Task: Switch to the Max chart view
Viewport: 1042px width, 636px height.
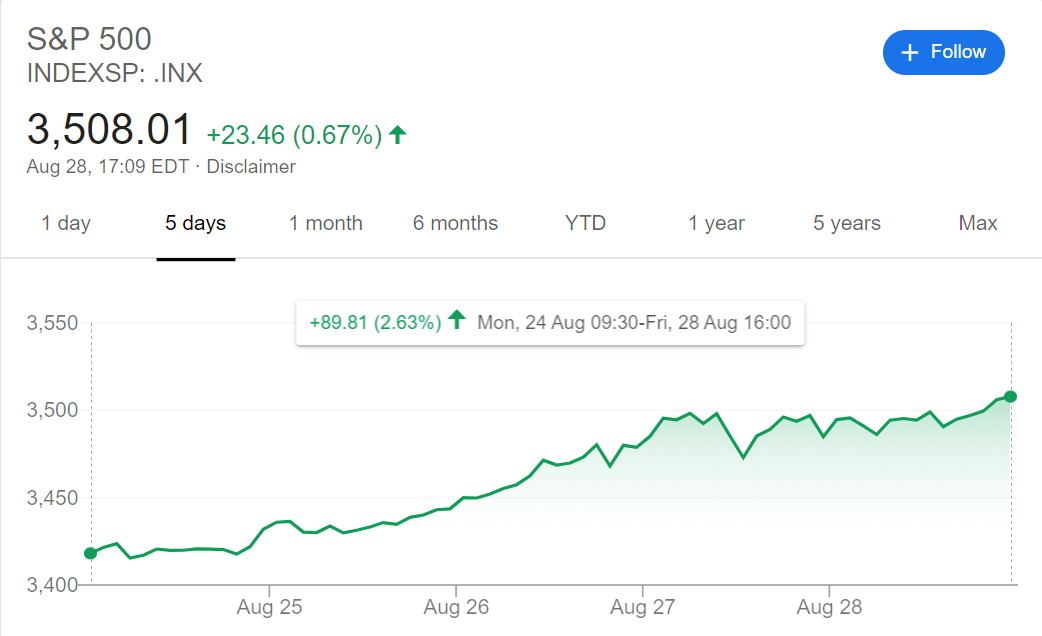Action: [x=977, y=223]
